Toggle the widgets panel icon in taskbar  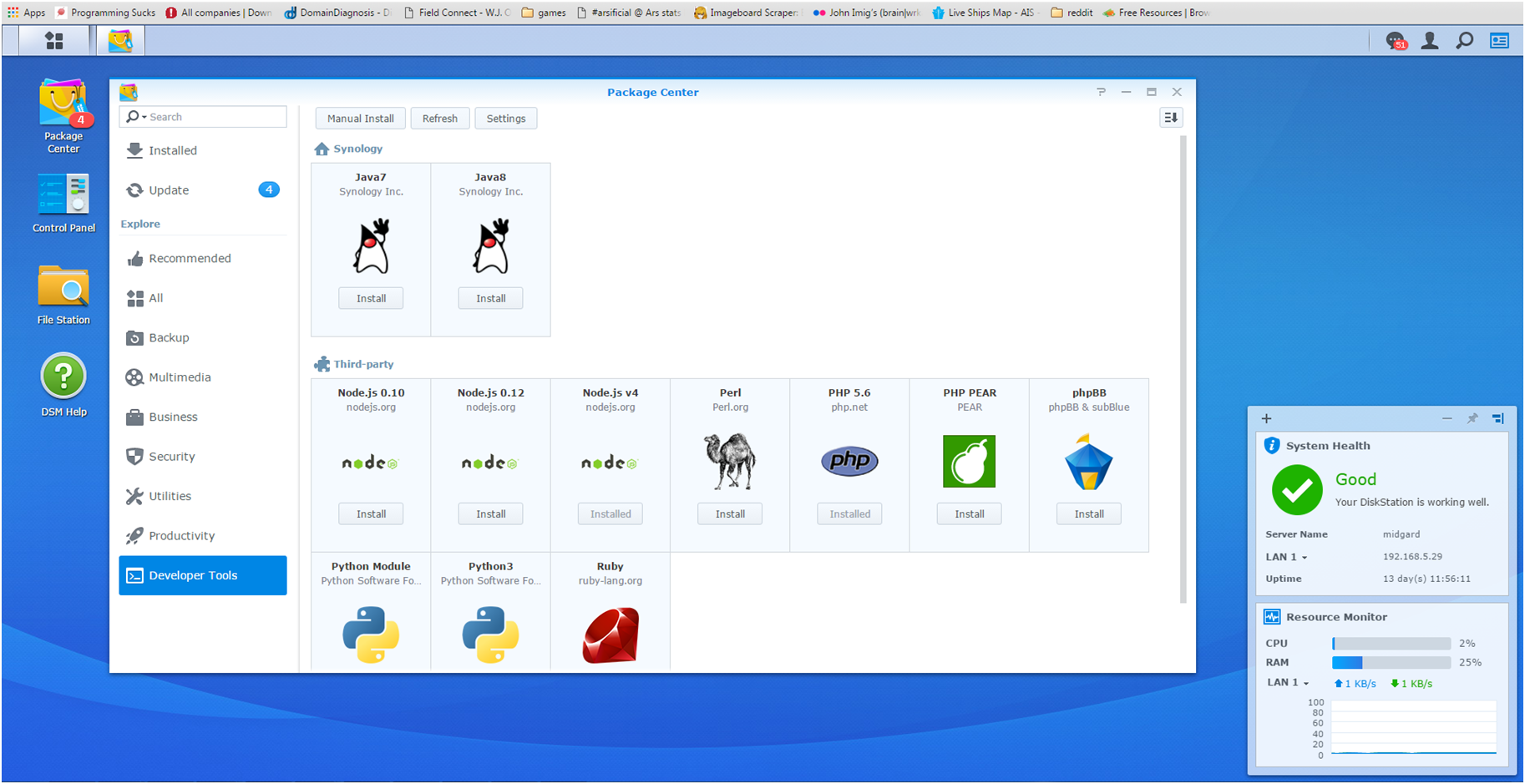(1500, 40)
